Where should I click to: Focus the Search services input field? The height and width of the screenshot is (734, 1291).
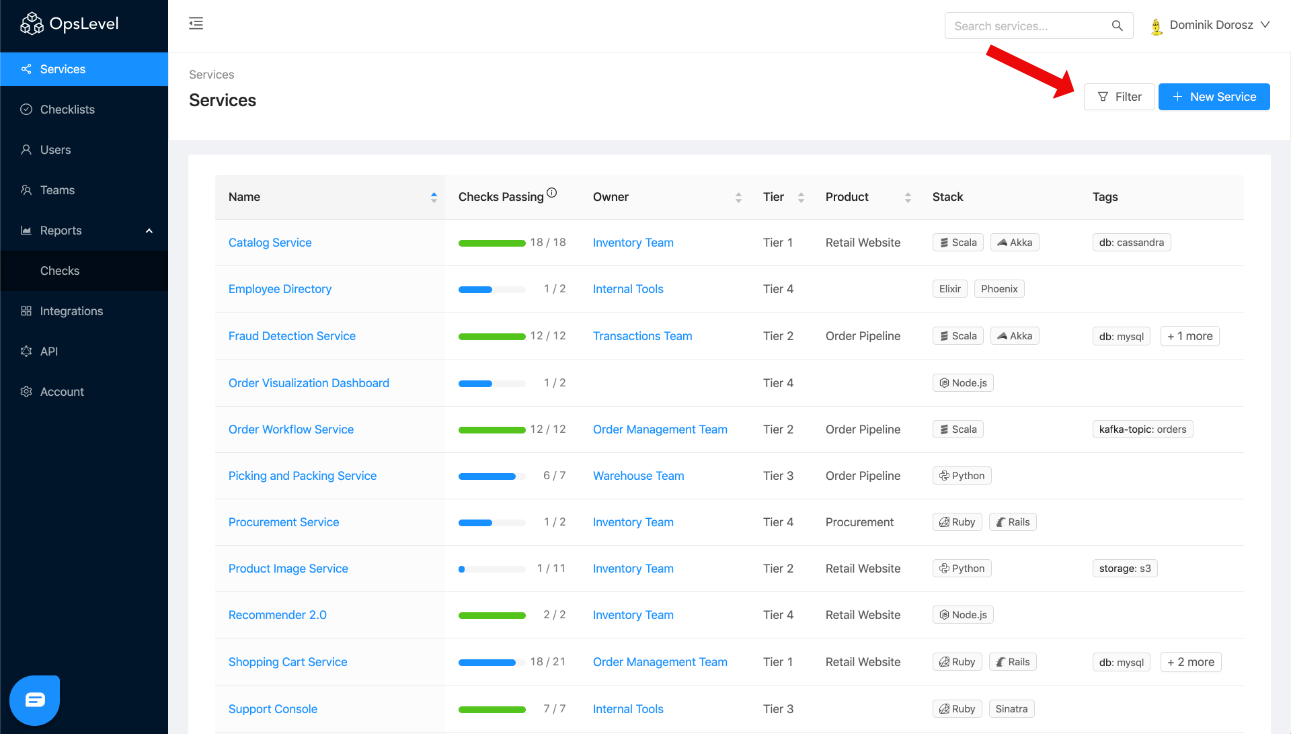[x=1030, y=26]
